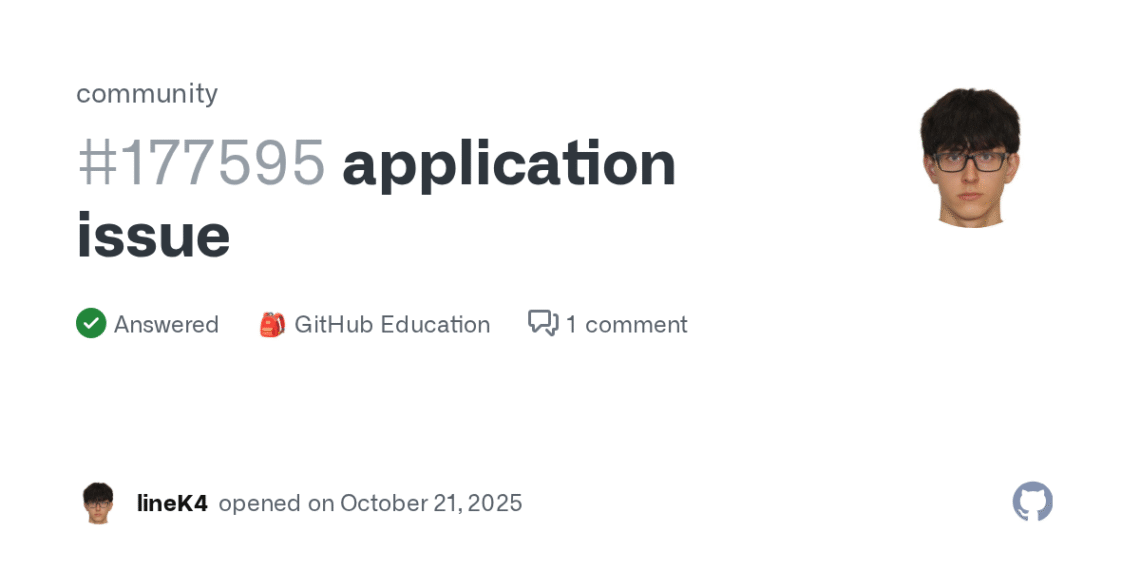Open the "1 comment" count text
The width and height of the screenshot is (1140, 570).
(626, 324)
